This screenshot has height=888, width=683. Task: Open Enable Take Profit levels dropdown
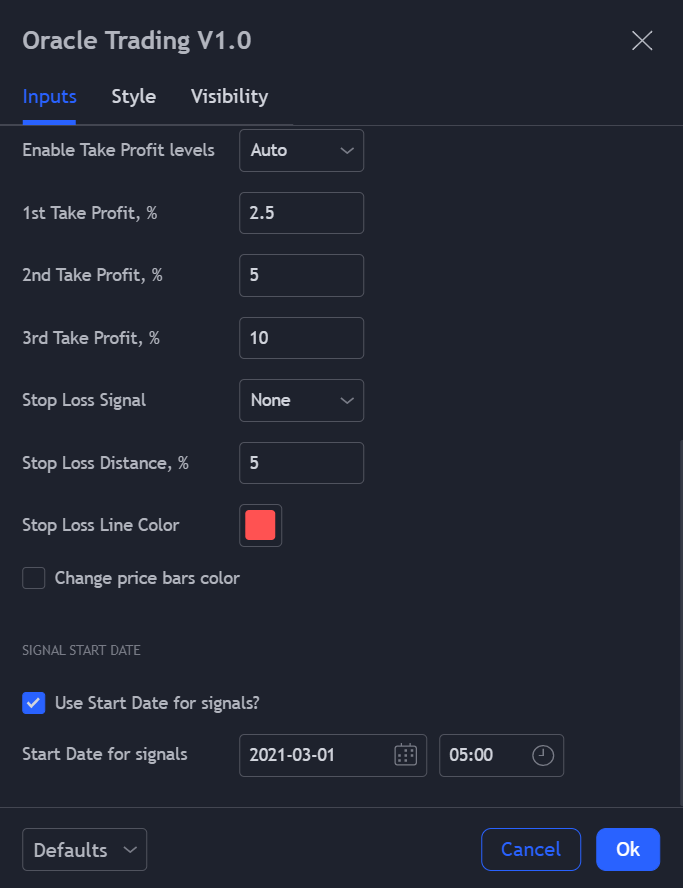click(301, 151)
